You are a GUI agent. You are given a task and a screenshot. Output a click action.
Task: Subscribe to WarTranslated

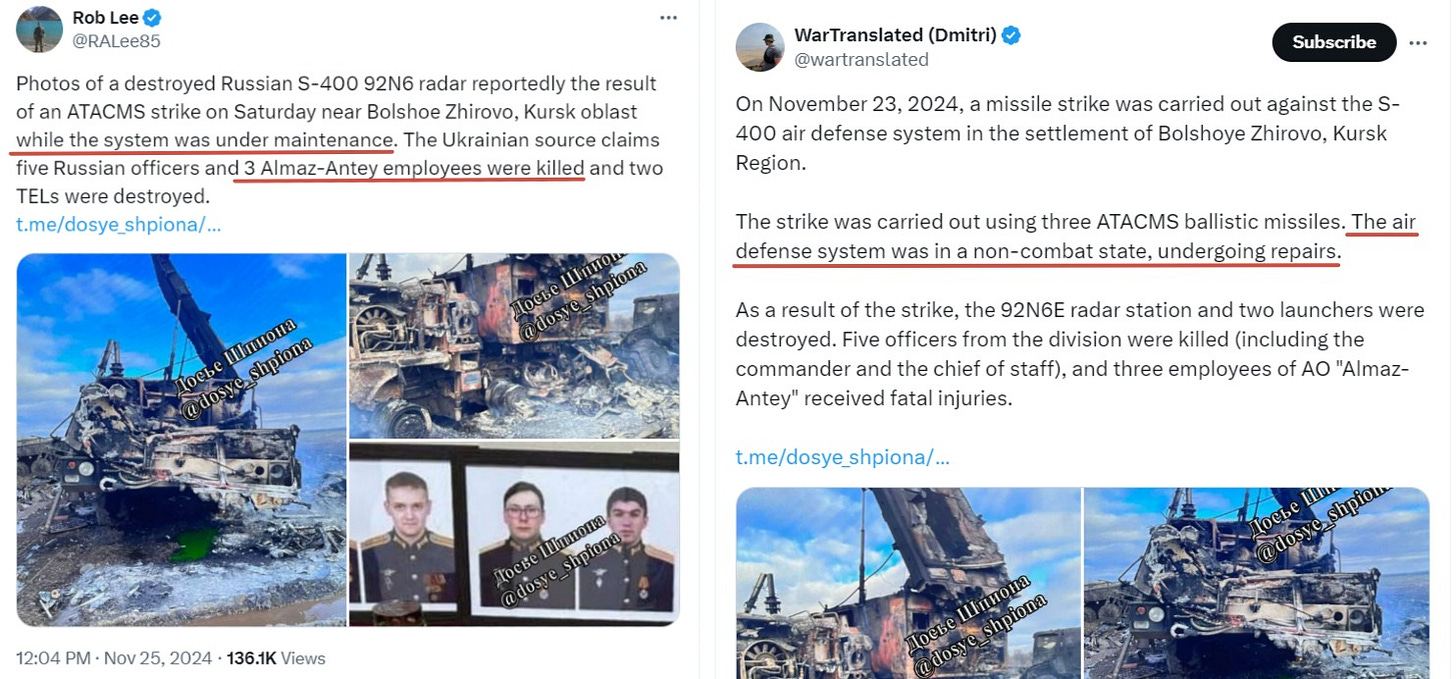click(x=1334, y=42)
